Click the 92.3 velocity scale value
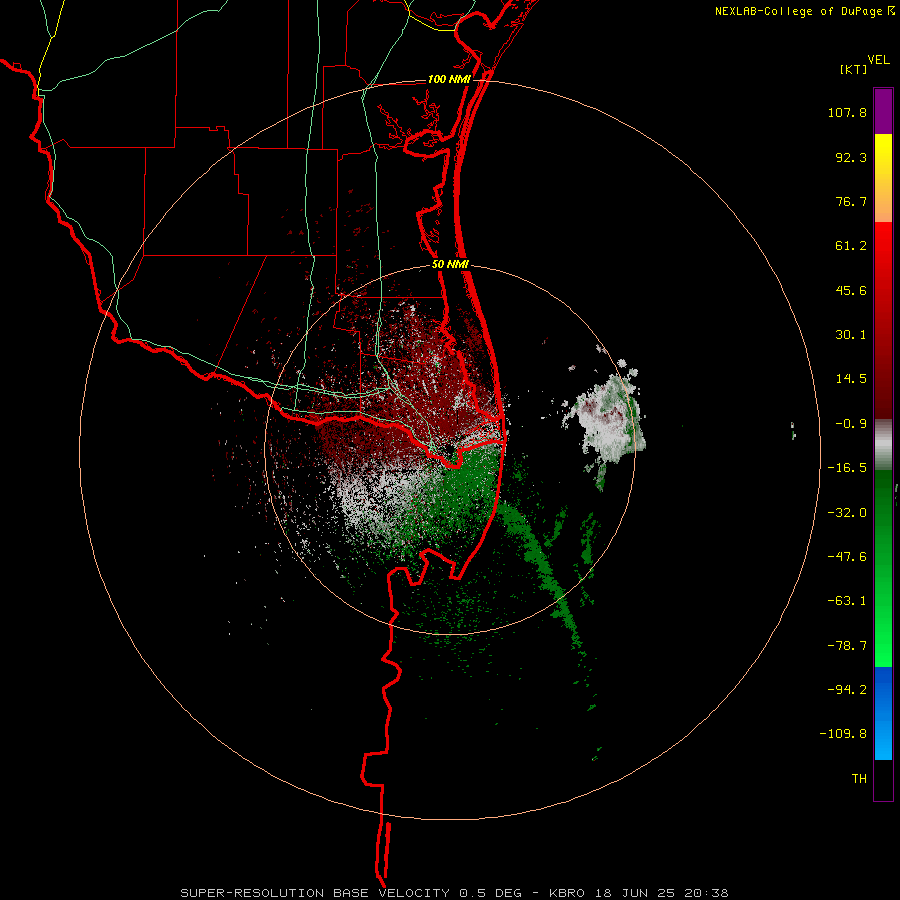The width and height of the screenshot is (900, 900). click(x=851, y=157)
